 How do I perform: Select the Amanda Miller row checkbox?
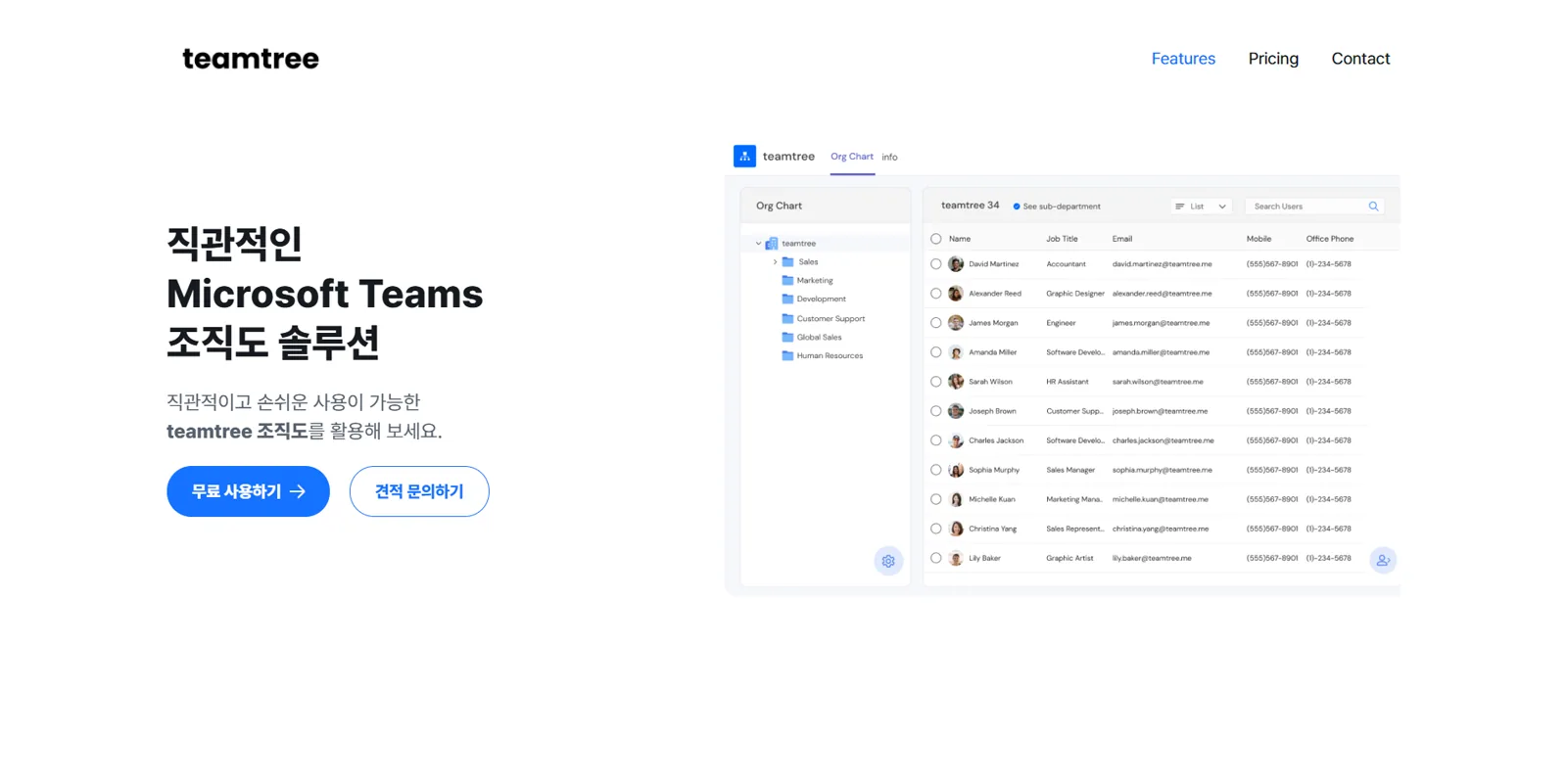coord(936,352)
